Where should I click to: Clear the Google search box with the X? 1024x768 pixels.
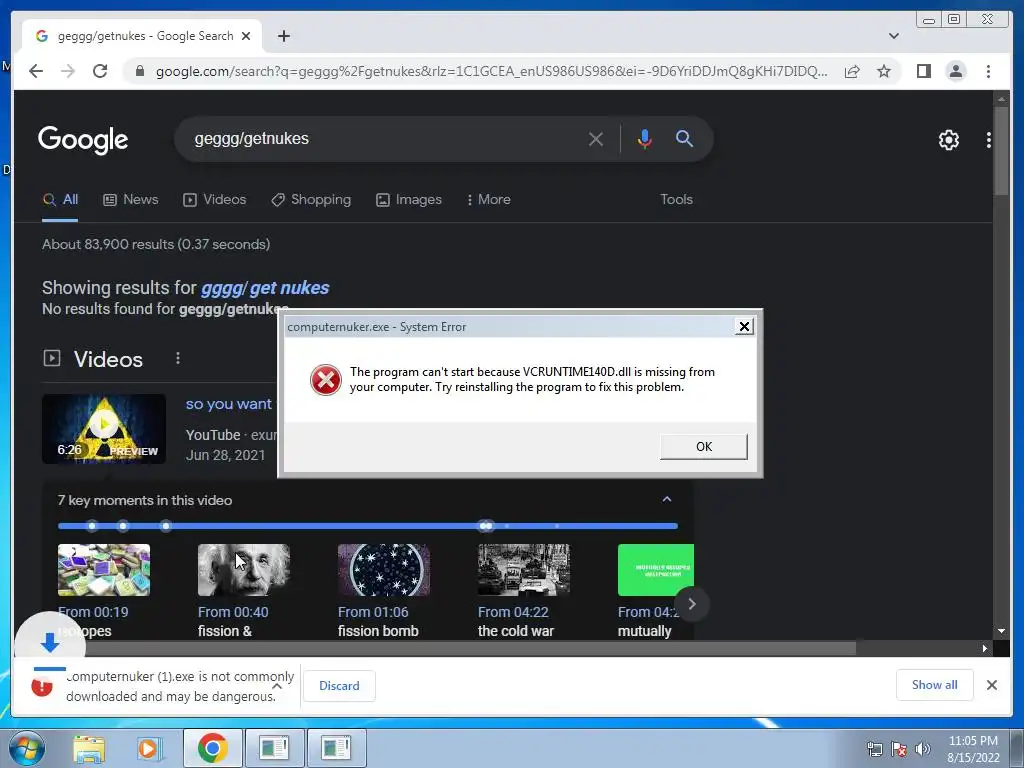point(596,138)
